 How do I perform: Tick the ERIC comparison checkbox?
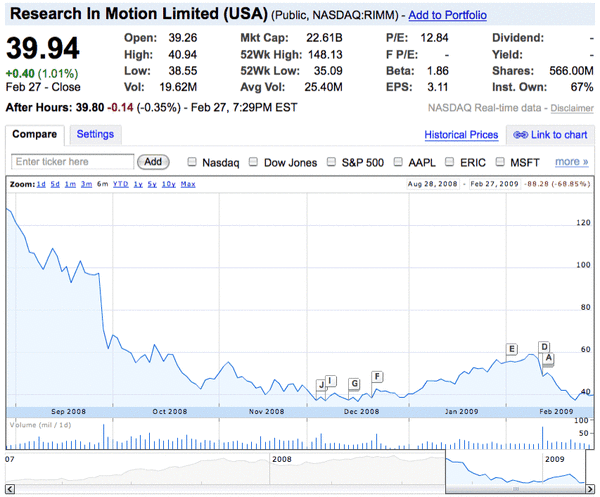(449, 162)
